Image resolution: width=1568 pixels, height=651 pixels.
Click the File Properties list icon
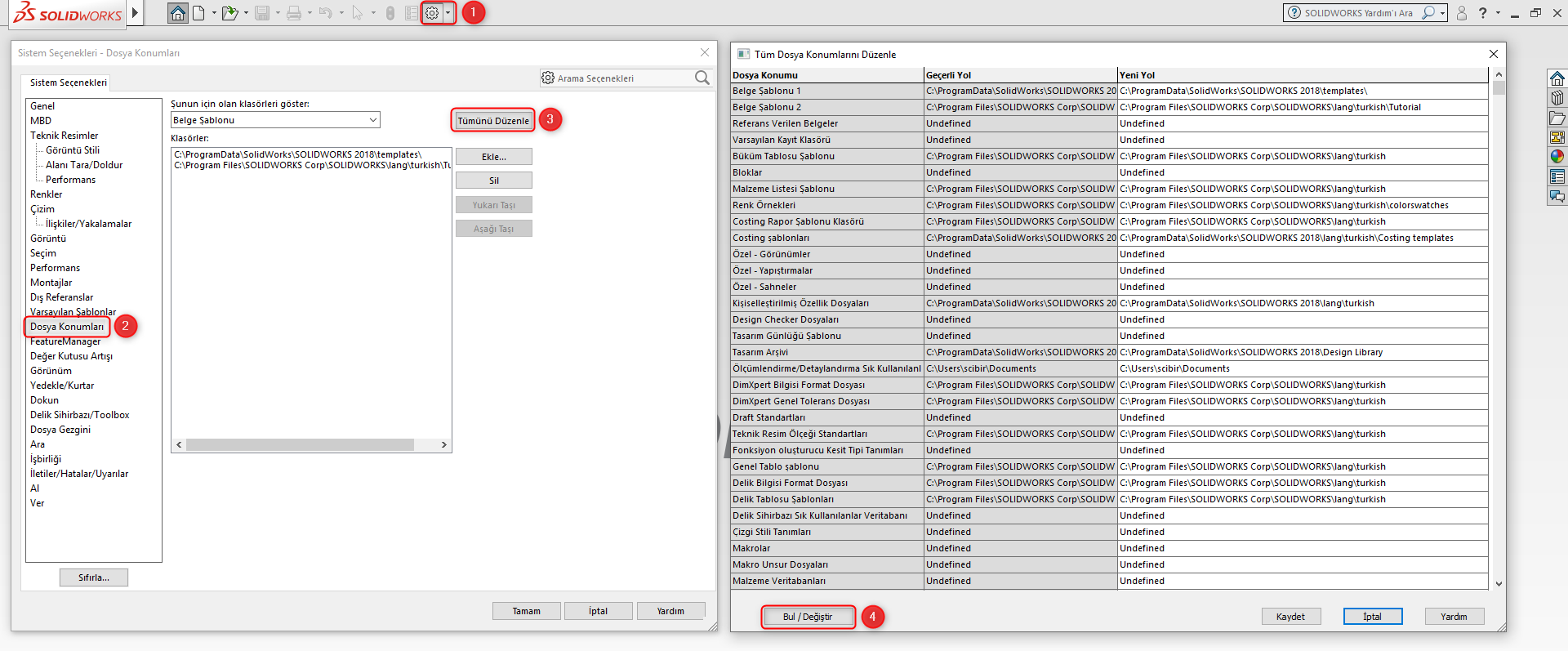tap(412, 13)
